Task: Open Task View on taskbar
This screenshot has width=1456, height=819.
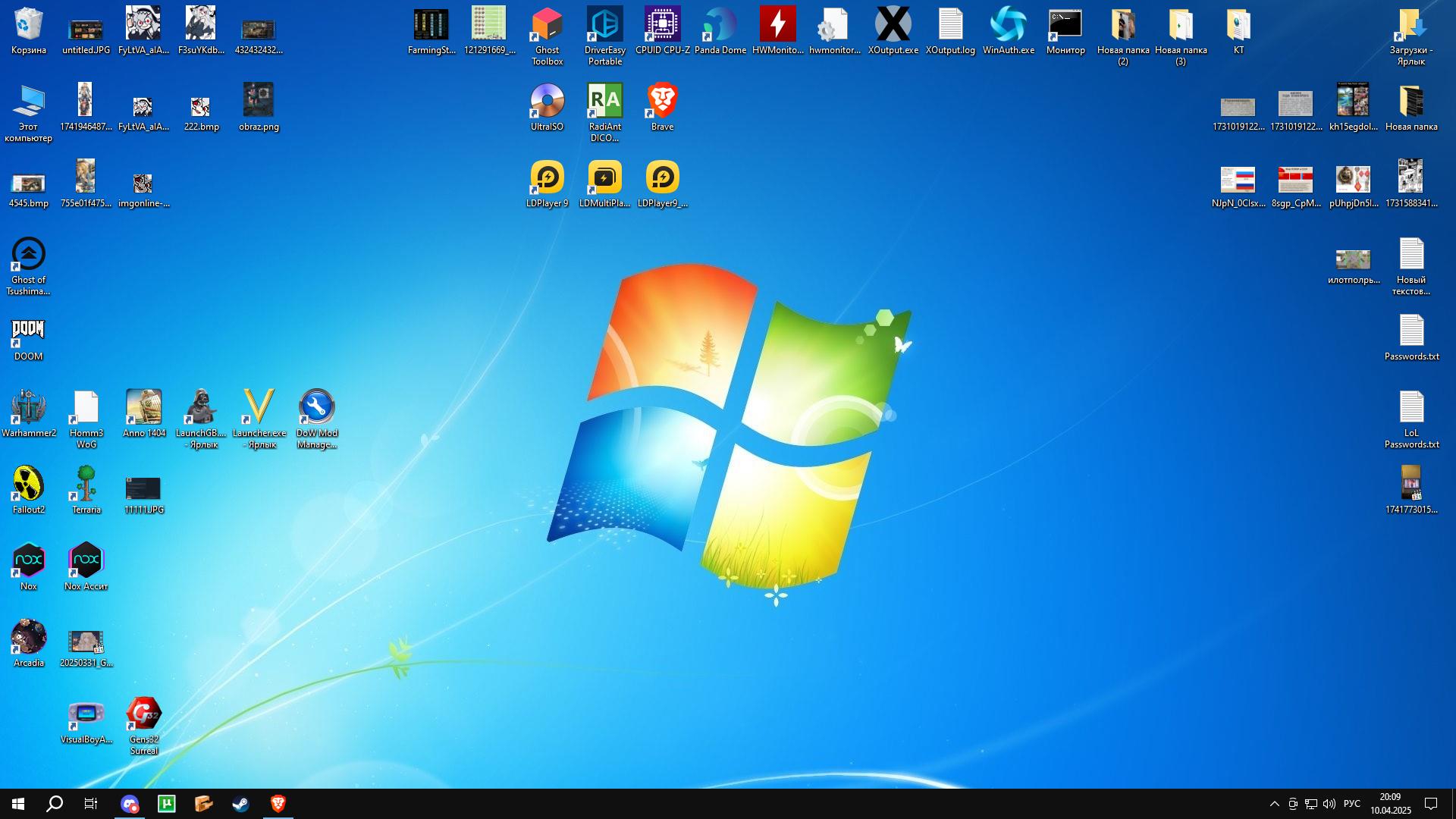Action: pyautogui.click(x=91, y=804)
